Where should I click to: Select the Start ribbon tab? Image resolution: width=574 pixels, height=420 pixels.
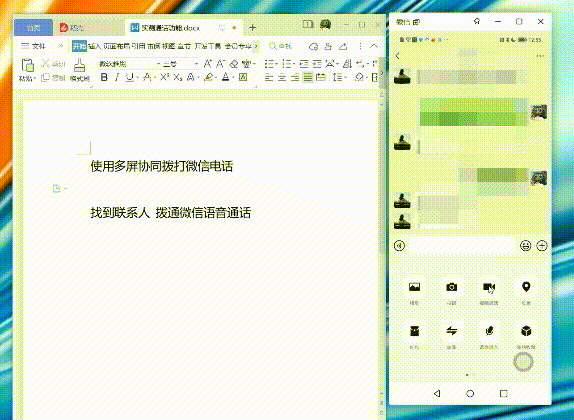[79, 46]
